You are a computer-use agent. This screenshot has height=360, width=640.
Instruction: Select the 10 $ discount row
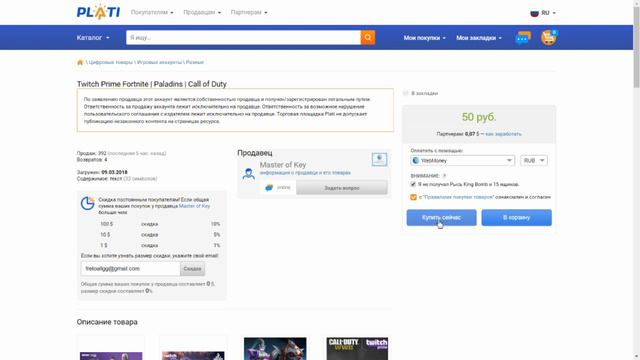pyautogui.click(x=160, y=235)
